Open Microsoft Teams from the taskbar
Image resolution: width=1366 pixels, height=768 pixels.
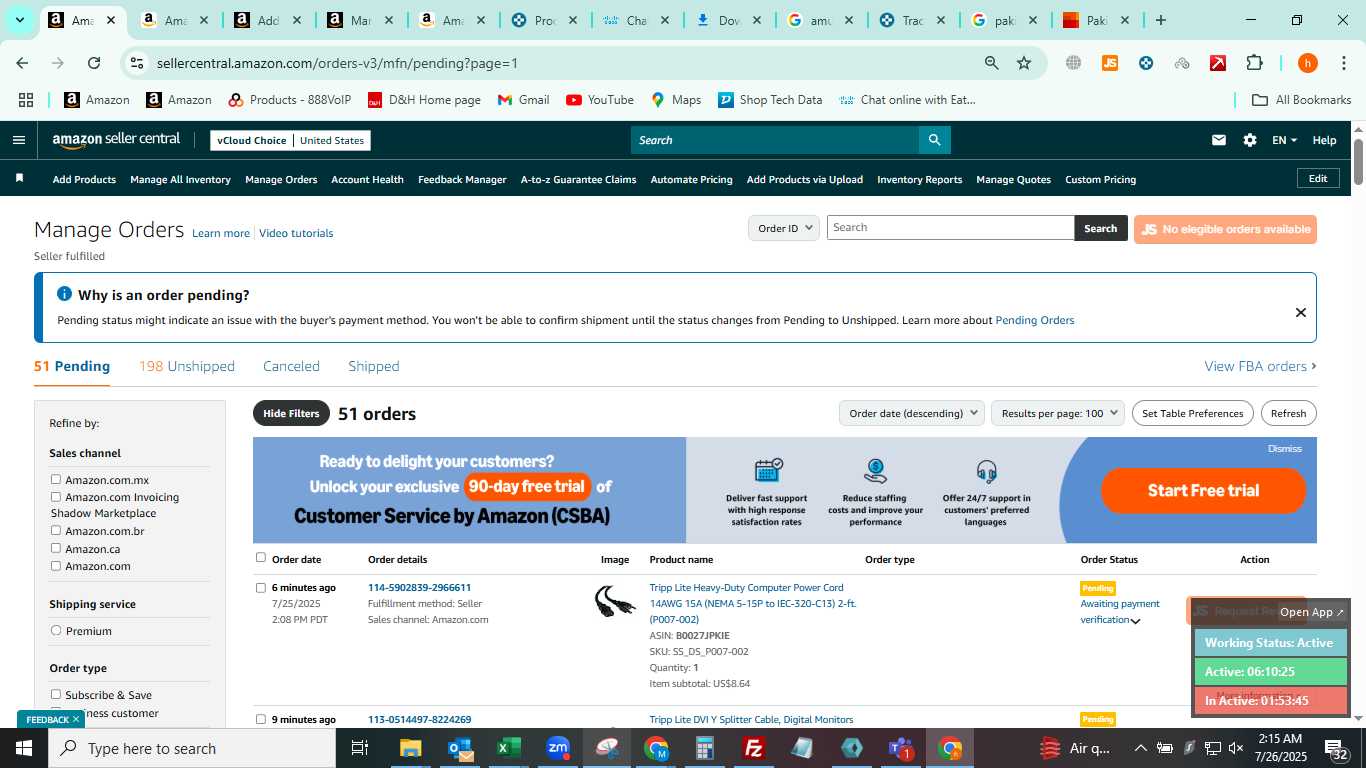(901, 748)
